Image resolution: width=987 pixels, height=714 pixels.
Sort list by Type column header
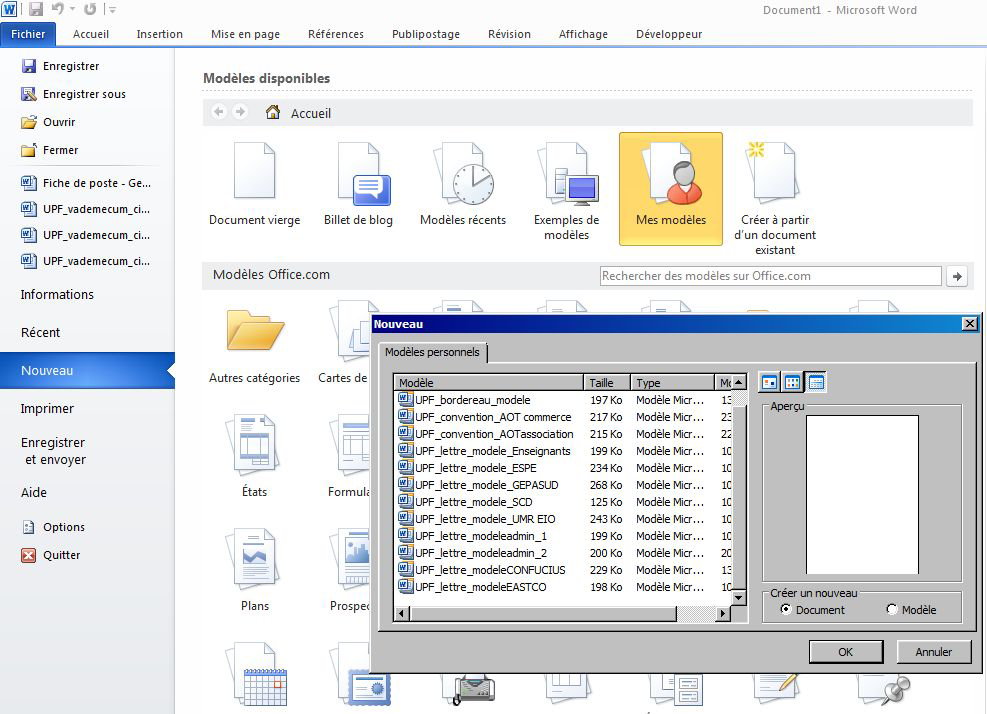pyautogui.click(x=672, y=383)
